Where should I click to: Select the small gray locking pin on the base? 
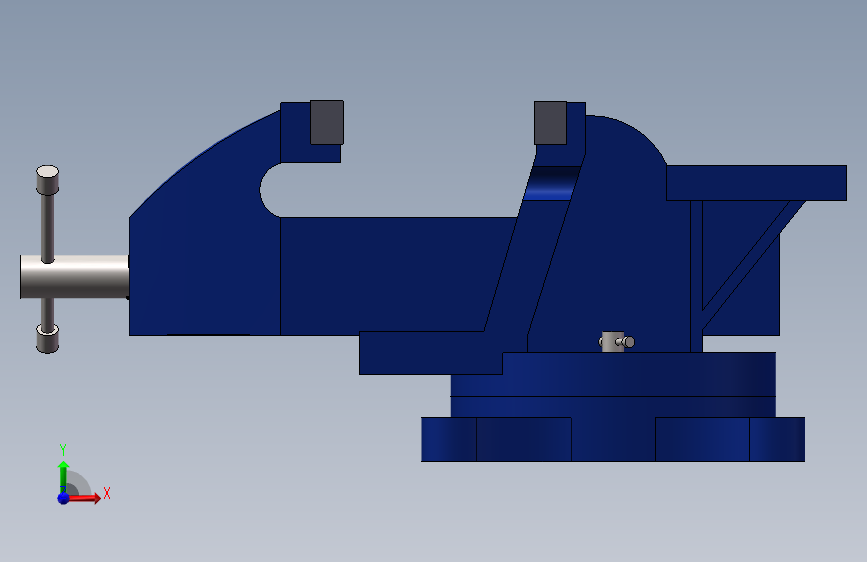(x=617, y=342)
